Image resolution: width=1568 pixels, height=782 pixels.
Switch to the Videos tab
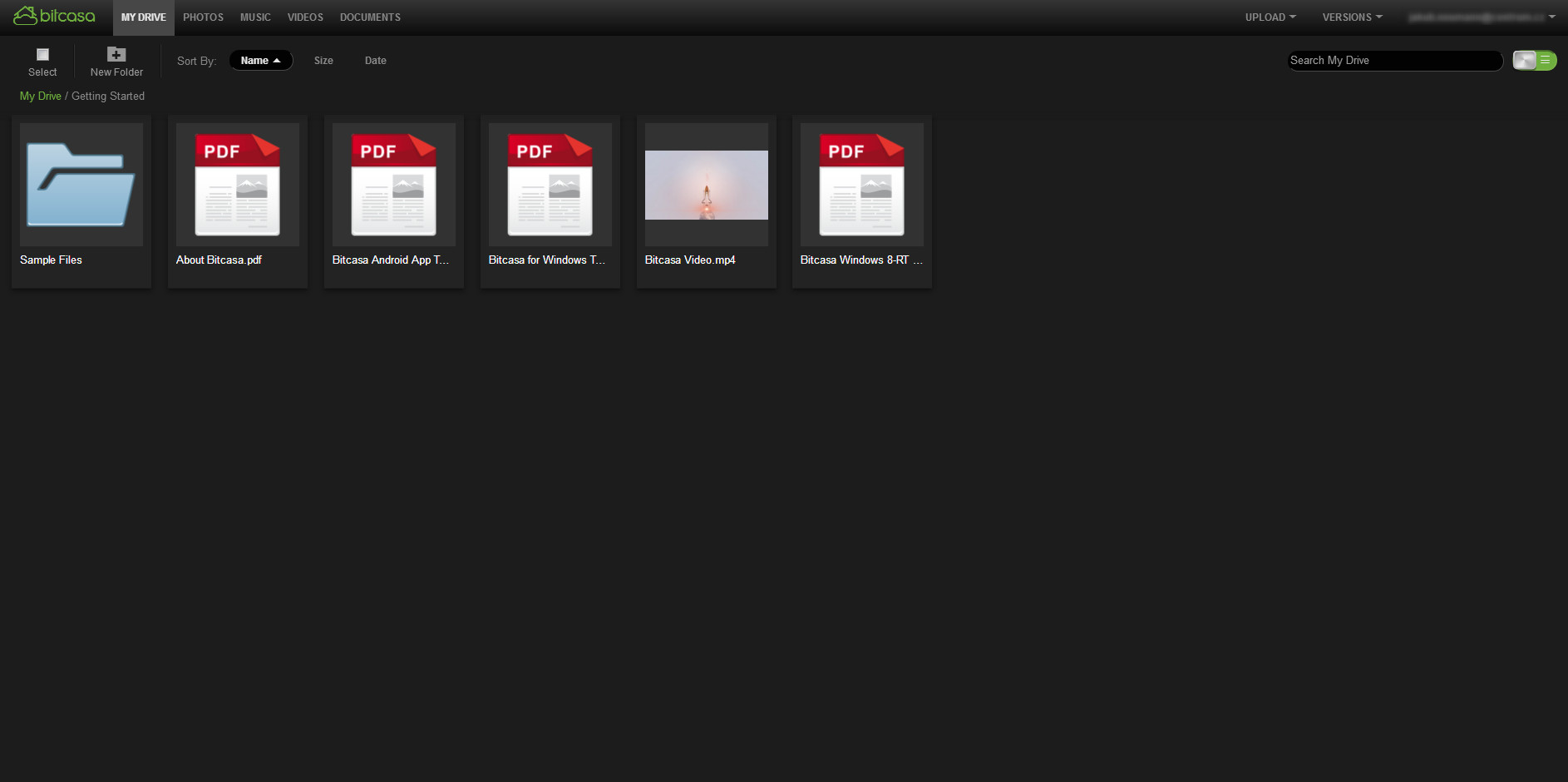pyautogui.click(x=305, y=17)
